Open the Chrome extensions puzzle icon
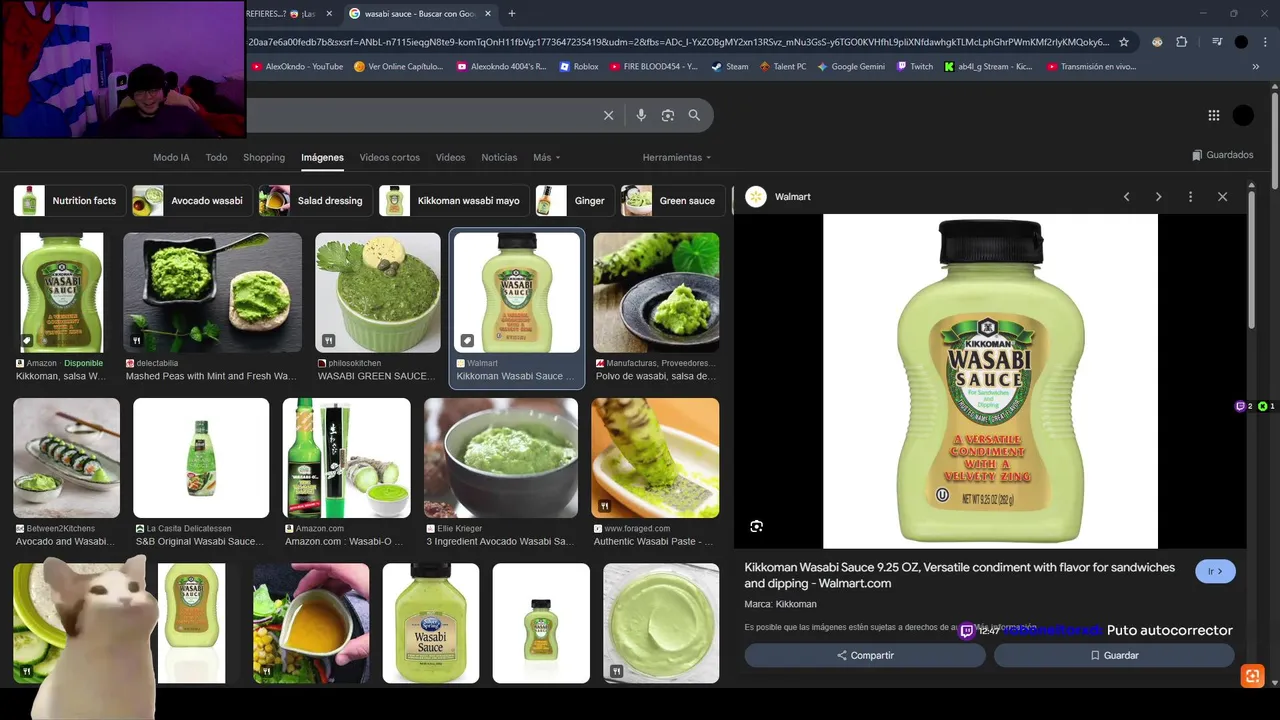The height and width of the screenshot is (720, 1280). [x=1181, y=42]
